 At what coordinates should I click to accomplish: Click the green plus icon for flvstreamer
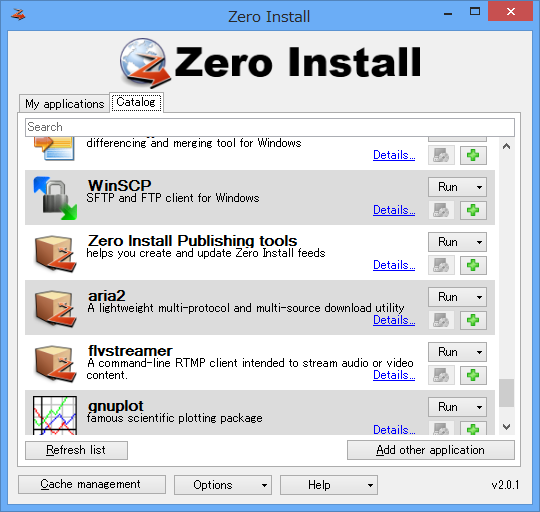coord(473,375)
